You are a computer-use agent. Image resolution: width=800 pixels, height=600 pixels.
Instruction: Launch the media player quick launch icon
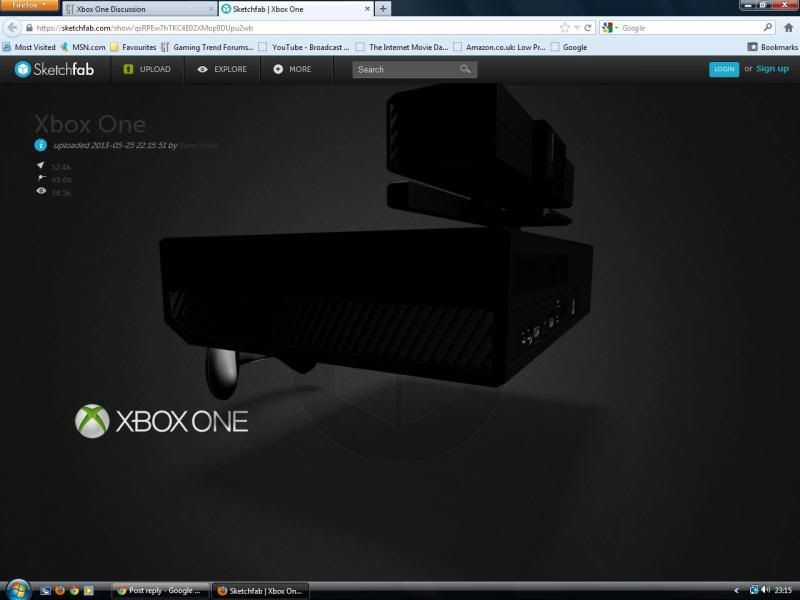pos(89,590)
